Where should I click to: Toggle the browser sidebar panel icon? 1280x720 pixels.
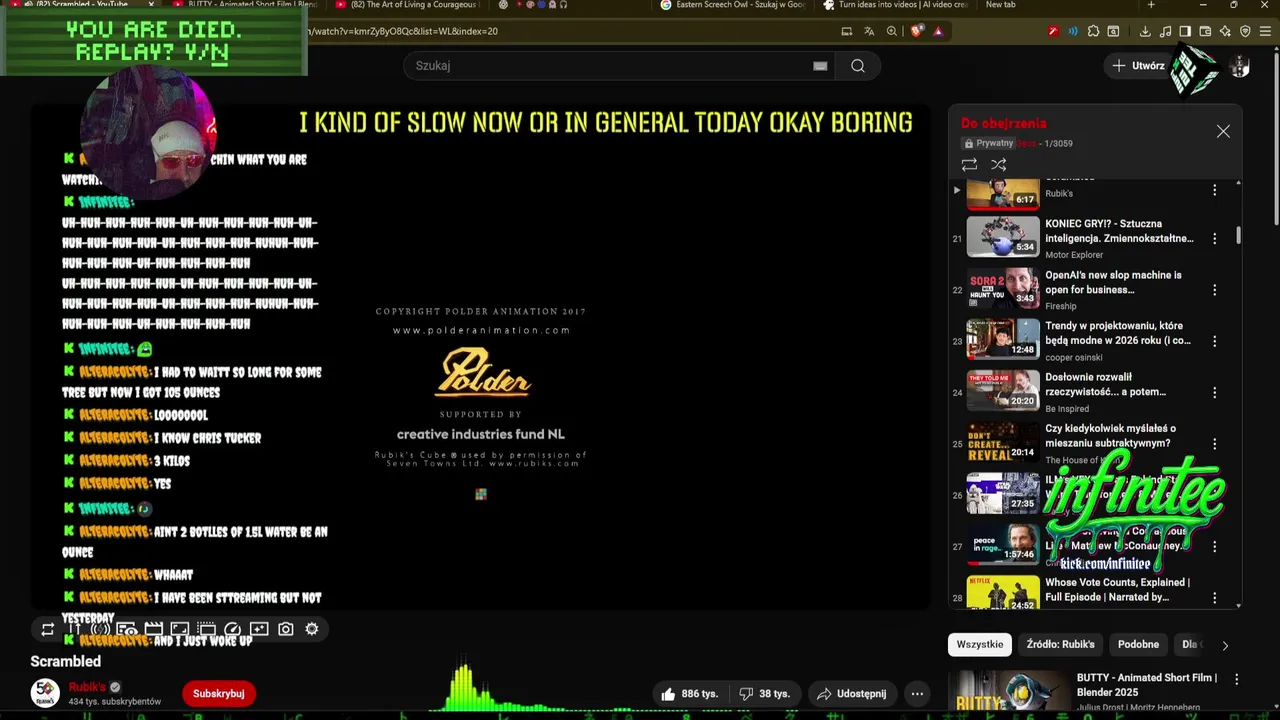click(1185, 31)
